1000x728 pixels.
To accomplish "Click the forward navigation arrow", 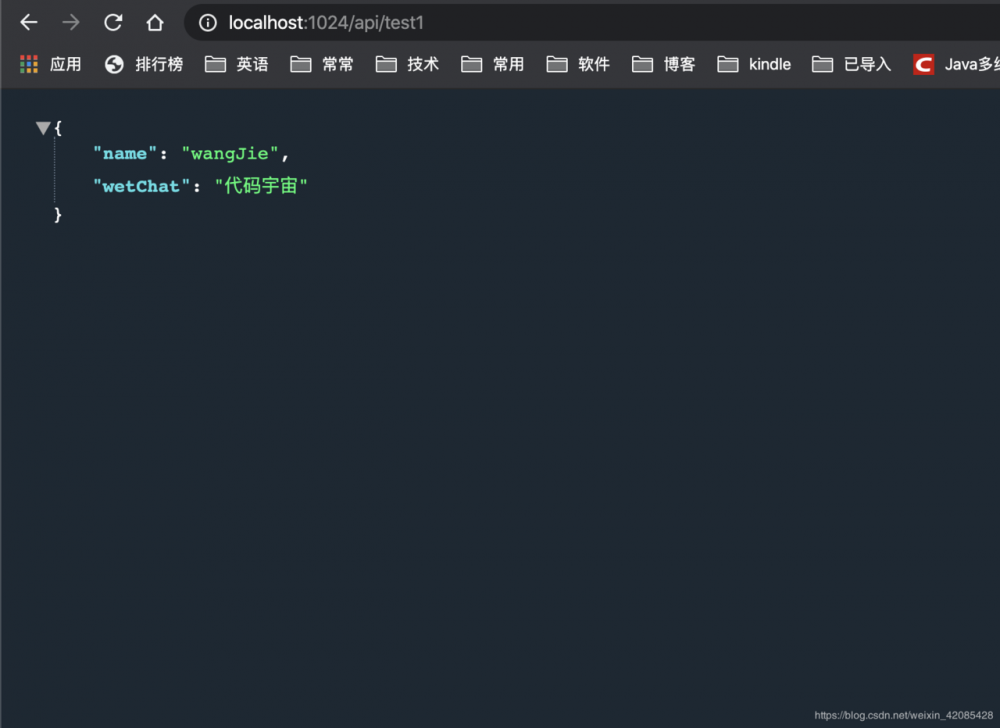I will [70, 22].
